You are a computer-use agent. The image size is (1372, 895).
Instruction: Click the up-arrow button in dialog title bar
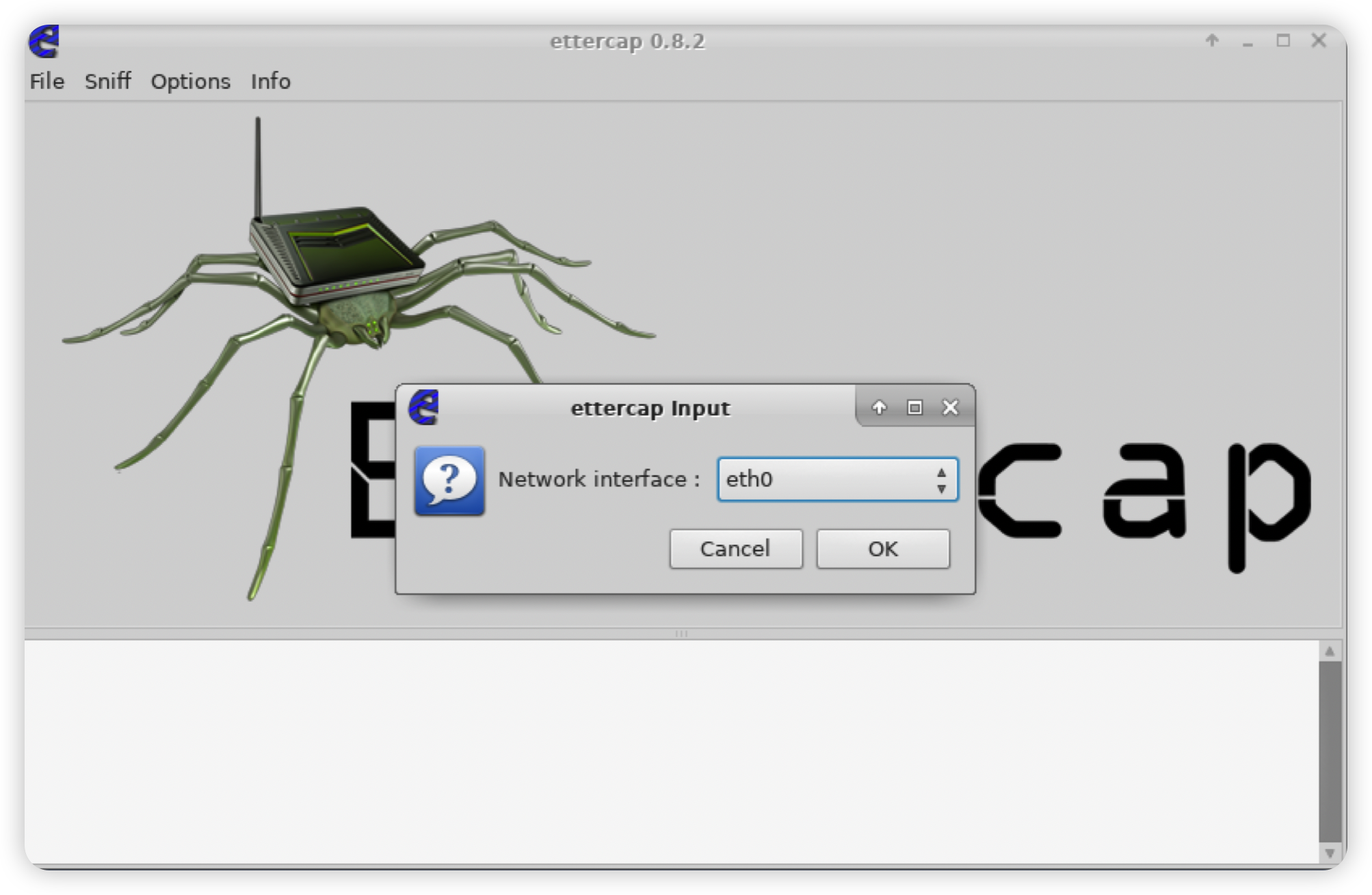point(879,408)
